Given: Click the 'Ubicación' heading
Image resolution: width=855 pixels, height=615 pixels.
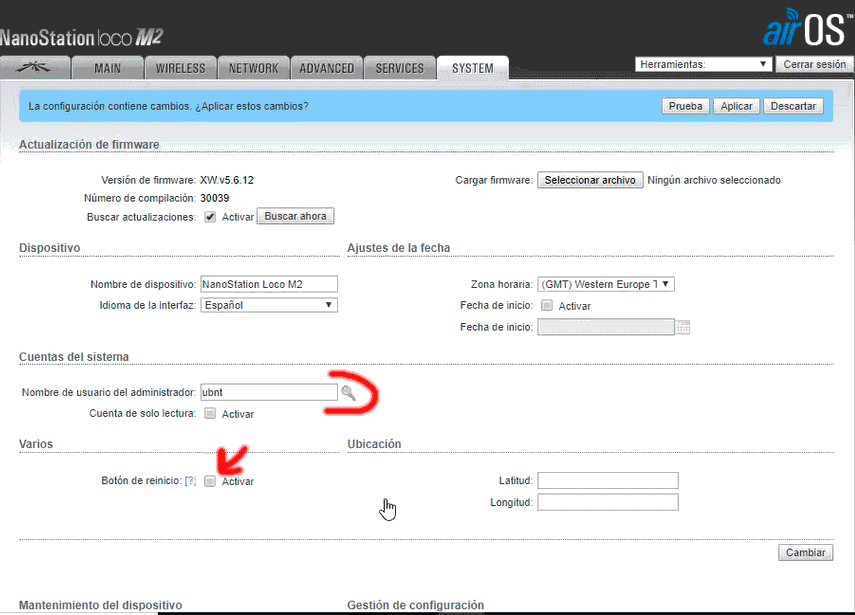Looking at the screenshot, I should click(374, 444).
